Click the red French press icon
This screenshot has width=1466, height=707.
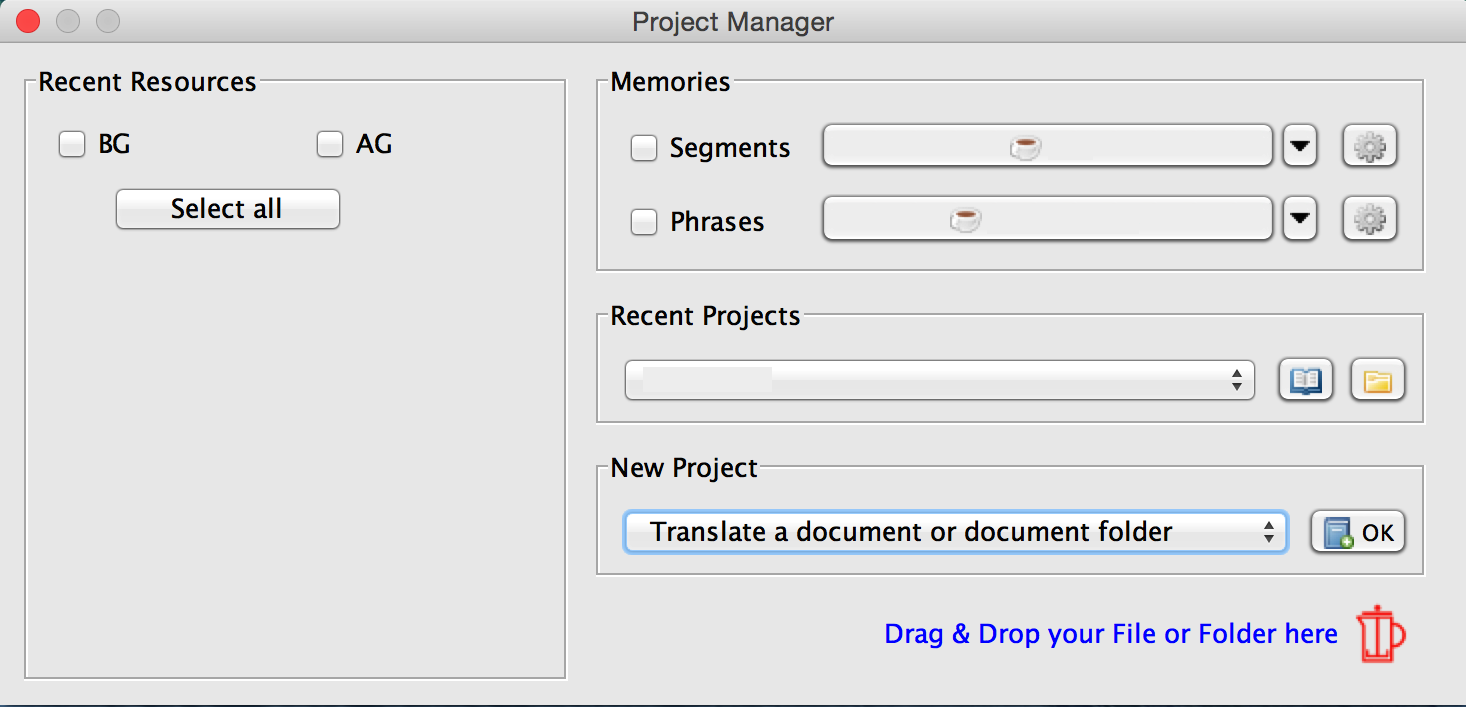pos(1380,634)
